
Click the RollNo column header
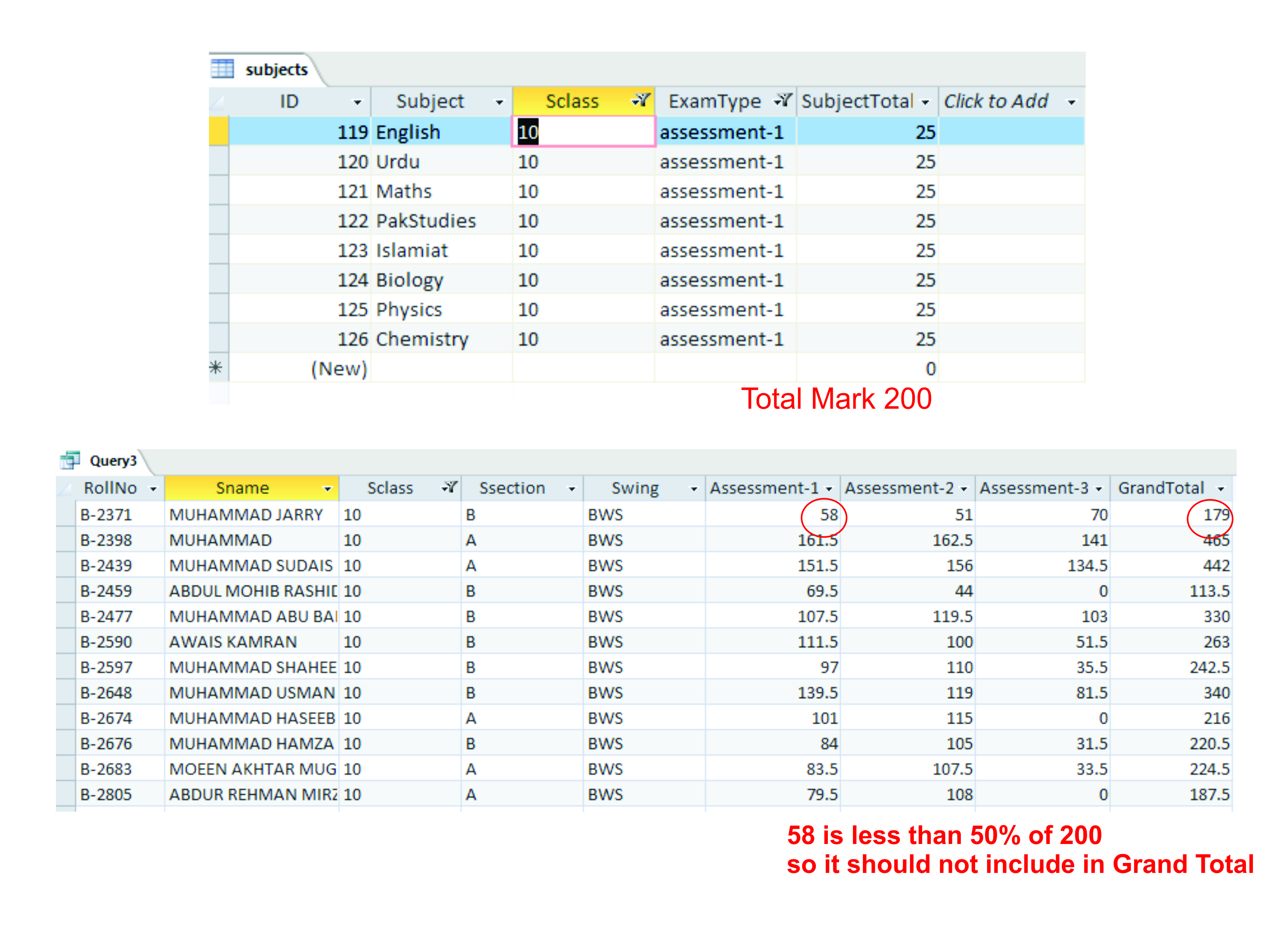[x=111, y=488]
